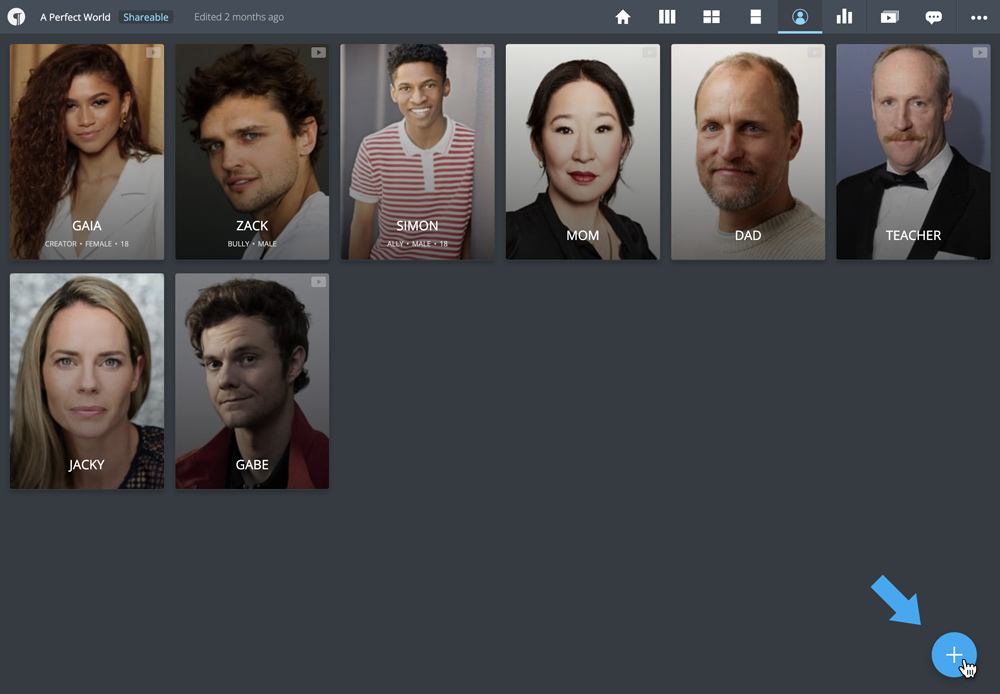Open SIMON's character card

pos(417,151)
